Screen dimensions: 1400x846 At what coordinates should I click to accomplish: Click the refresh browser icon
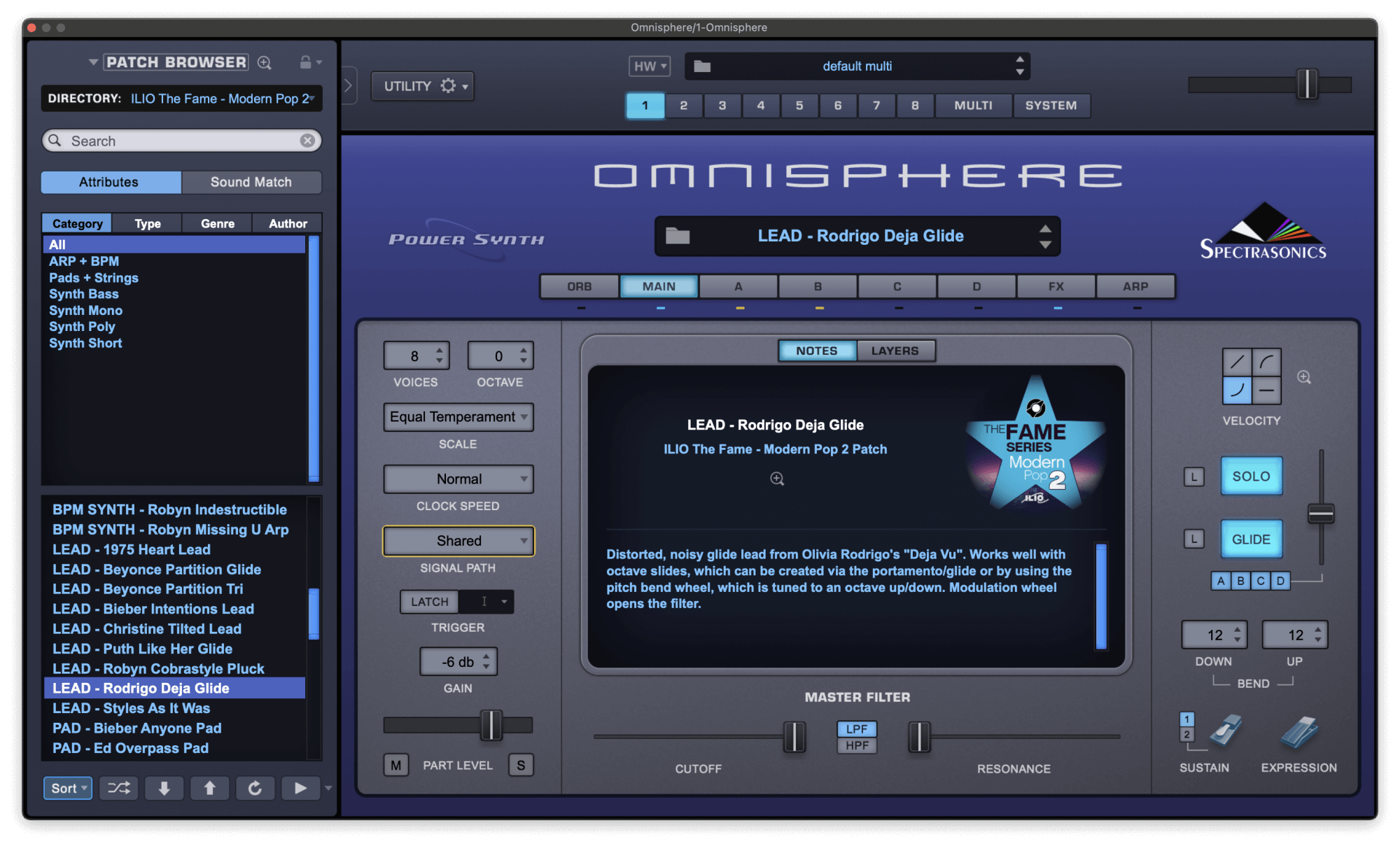(255, 788)
